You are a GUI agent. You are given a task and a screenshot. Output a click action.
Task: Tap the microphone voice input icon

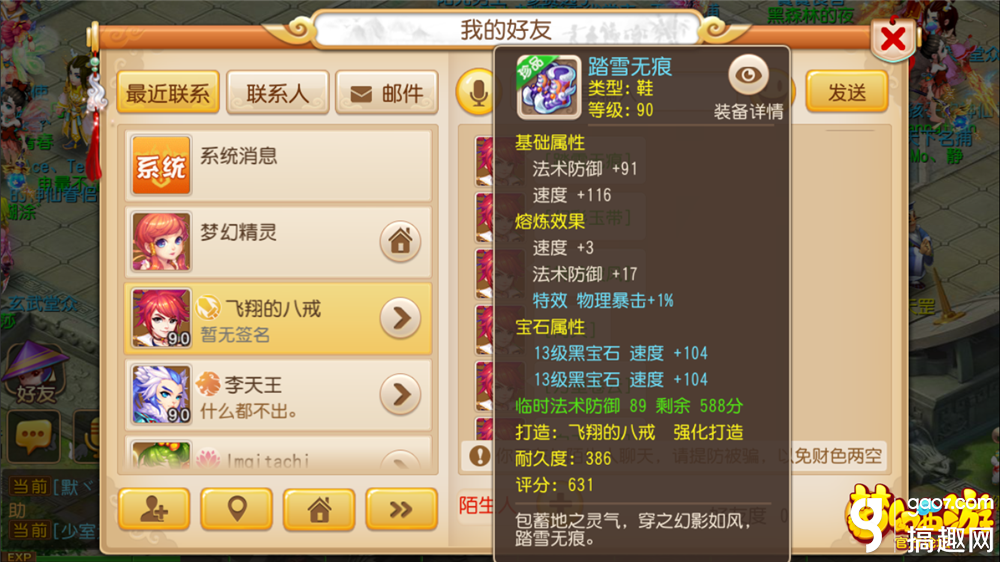[476, 93]
